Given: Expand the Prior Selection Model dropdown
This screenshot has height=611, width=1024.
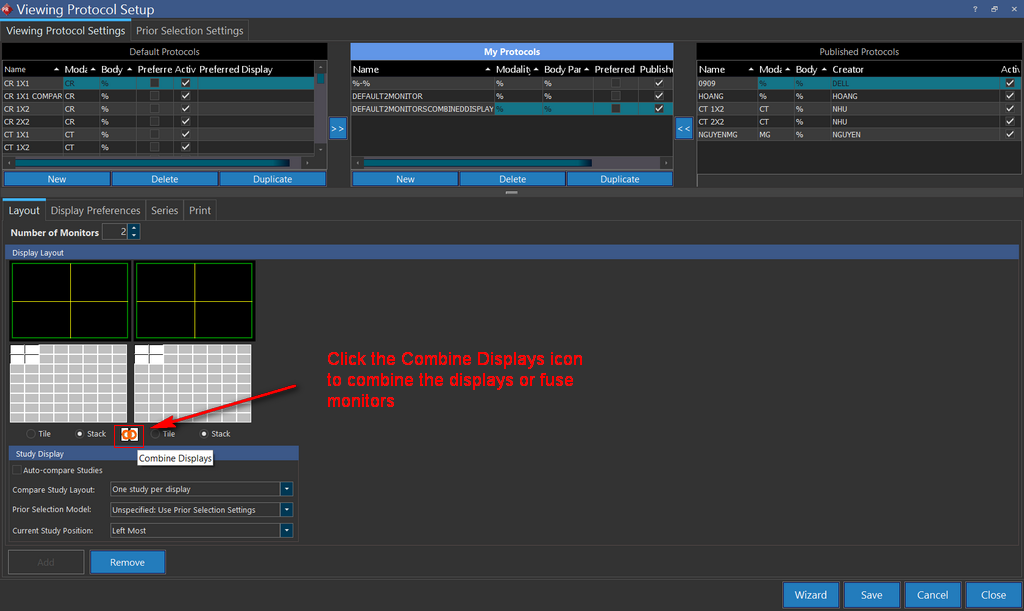Looking at the screenshot, I should 286,510.
